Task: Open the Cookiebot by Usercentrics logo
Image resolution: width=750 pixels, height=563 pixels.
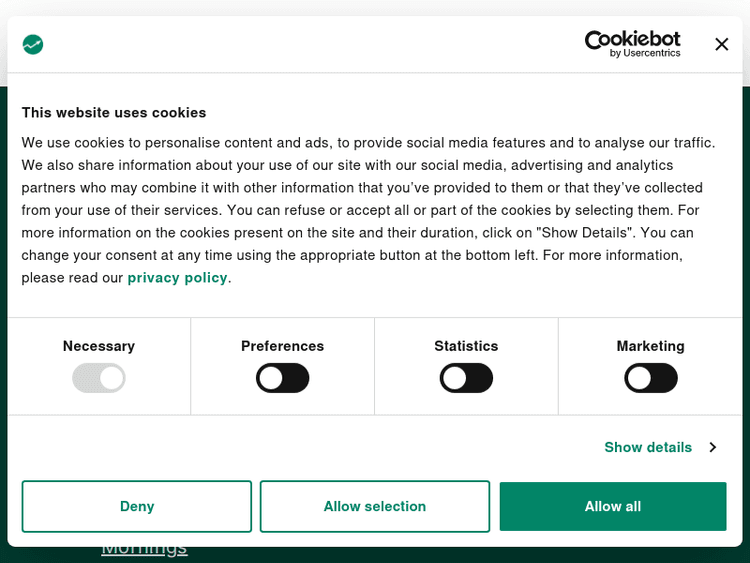Action: (x=632, y=44)
